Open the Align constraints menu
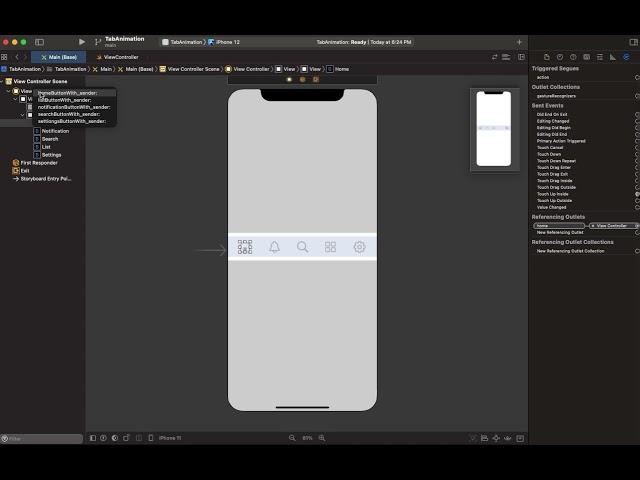 pyautogui.click(x=484, y=438)
